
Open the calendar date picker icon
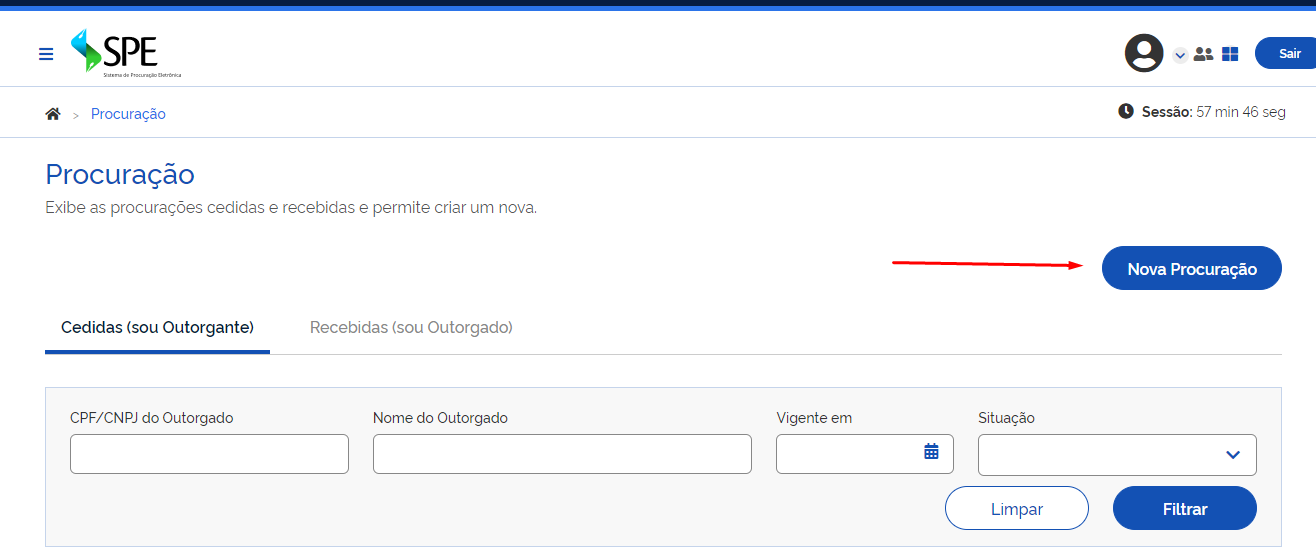931,452
